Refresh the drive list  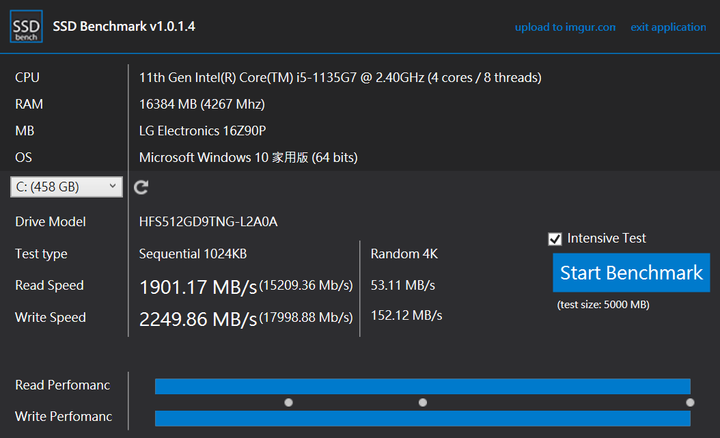(141, 187)
